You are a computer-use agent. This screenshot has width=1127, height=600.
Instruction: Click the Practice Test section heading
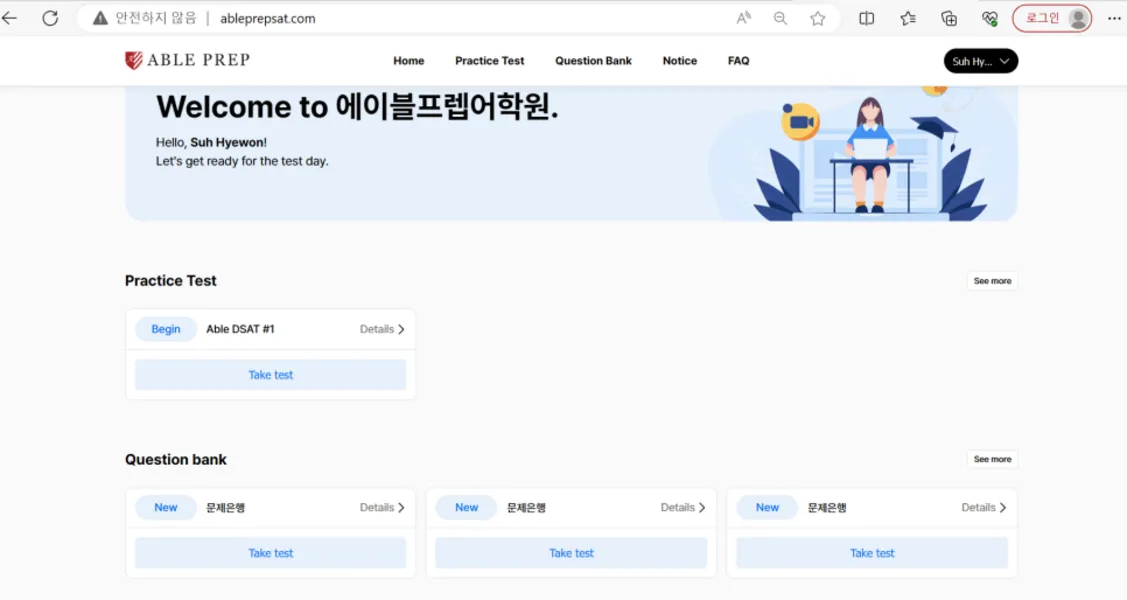(x=170, y=281)
